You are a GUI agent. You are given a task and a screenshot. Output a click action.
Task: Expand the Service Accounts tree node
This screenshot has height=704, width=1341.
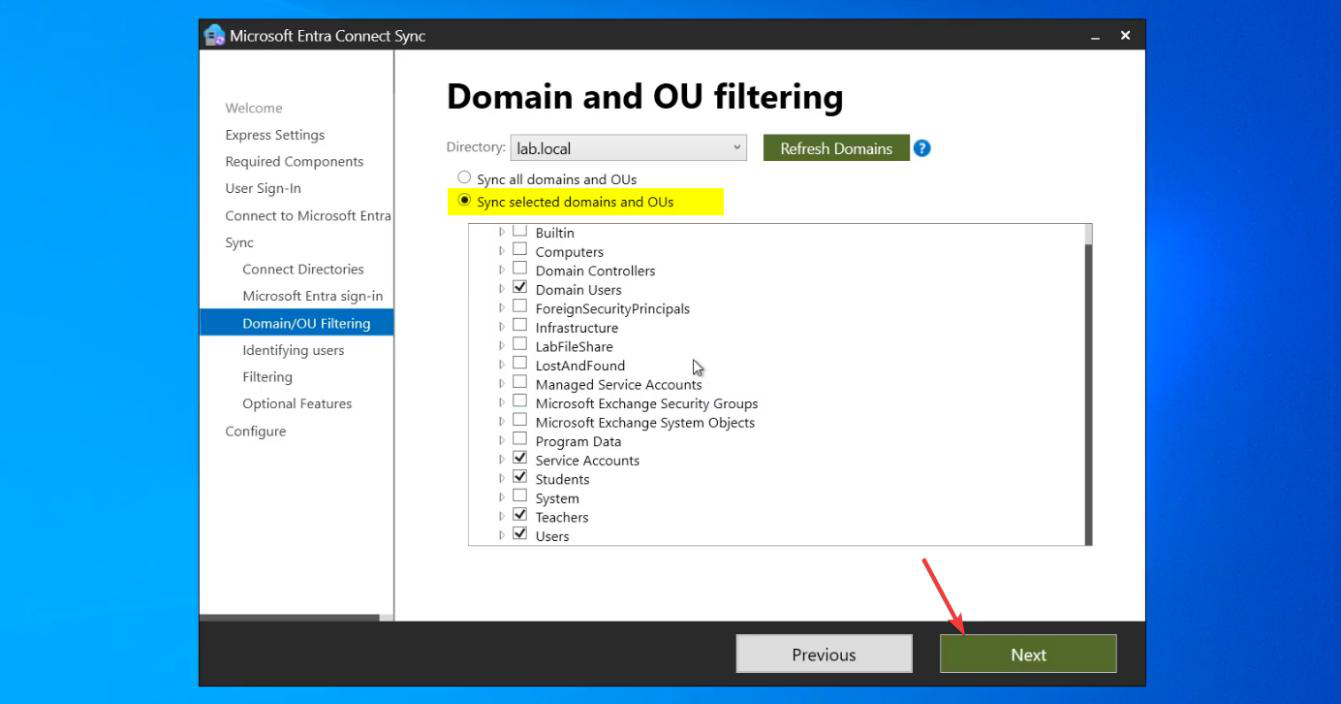(502, 460)
